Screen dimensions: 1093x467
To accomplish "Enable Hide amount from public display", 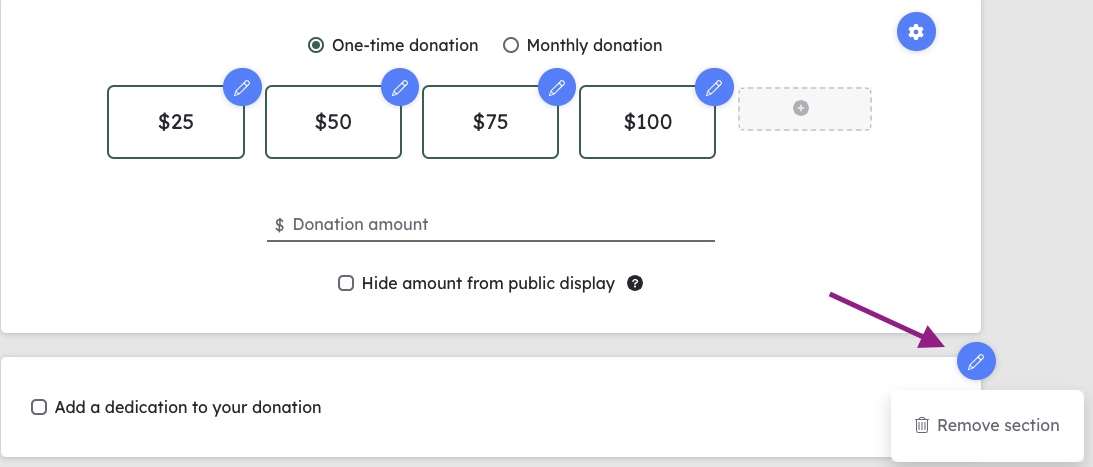I will point(346,283).
